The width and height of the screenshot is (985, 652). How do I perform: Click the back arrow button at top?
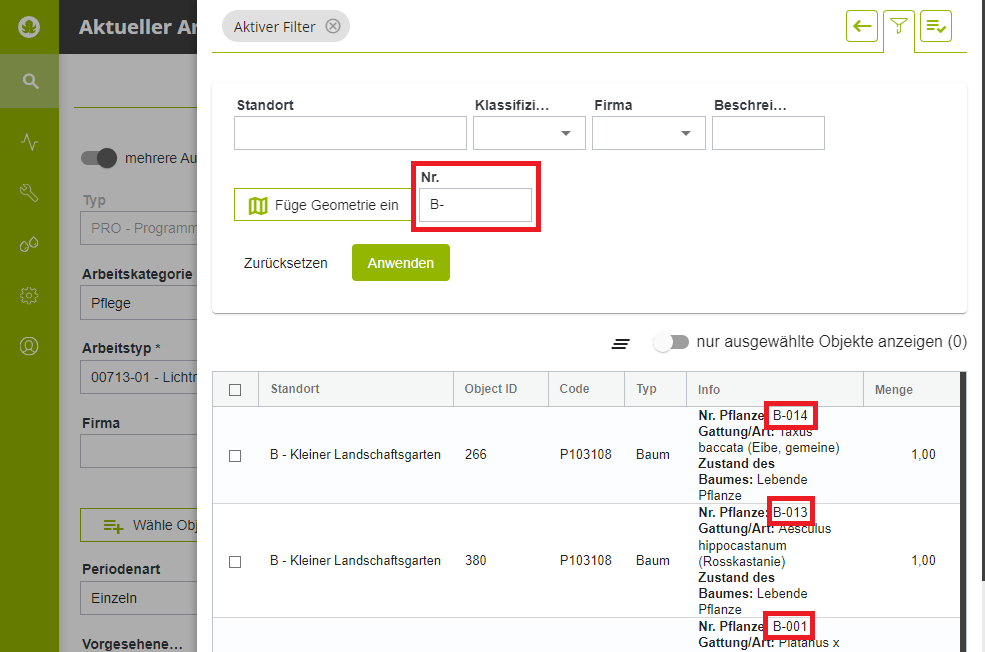click(x=861, y=27)
